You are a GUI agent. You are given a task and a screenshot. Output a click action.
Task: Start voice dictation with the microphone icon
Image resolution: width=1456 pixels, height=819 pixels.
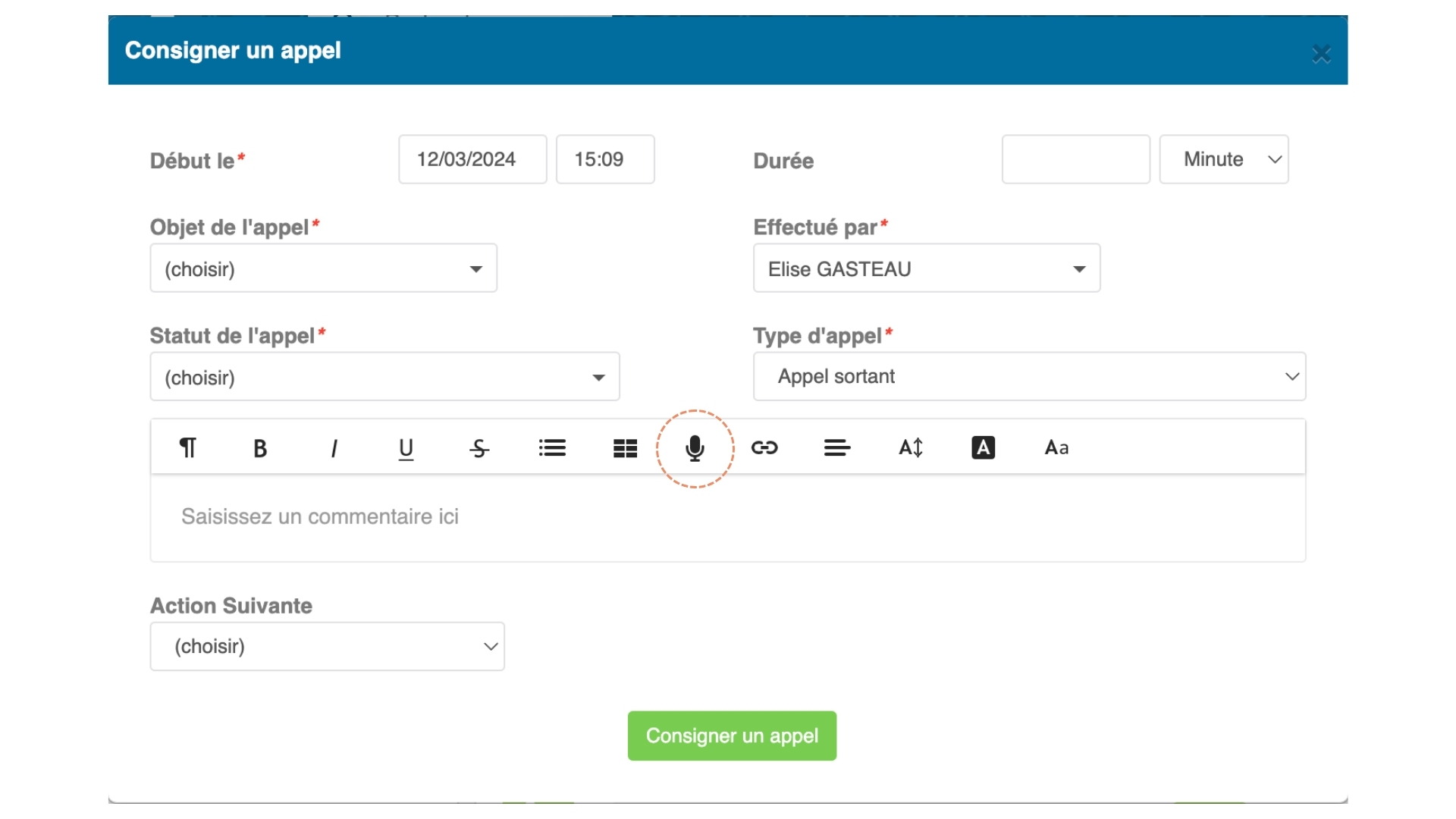[x=695, y=448]
